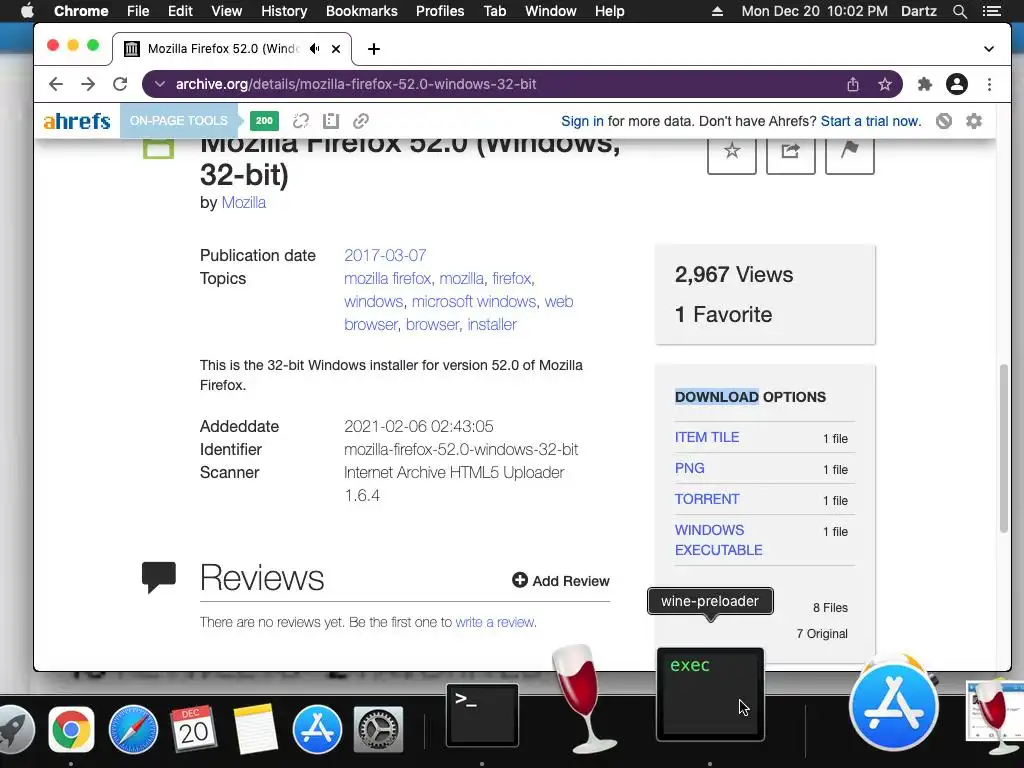Click the Ahrefs broken links icon
The image size is (1024, 768).
(x=300, y=121)
